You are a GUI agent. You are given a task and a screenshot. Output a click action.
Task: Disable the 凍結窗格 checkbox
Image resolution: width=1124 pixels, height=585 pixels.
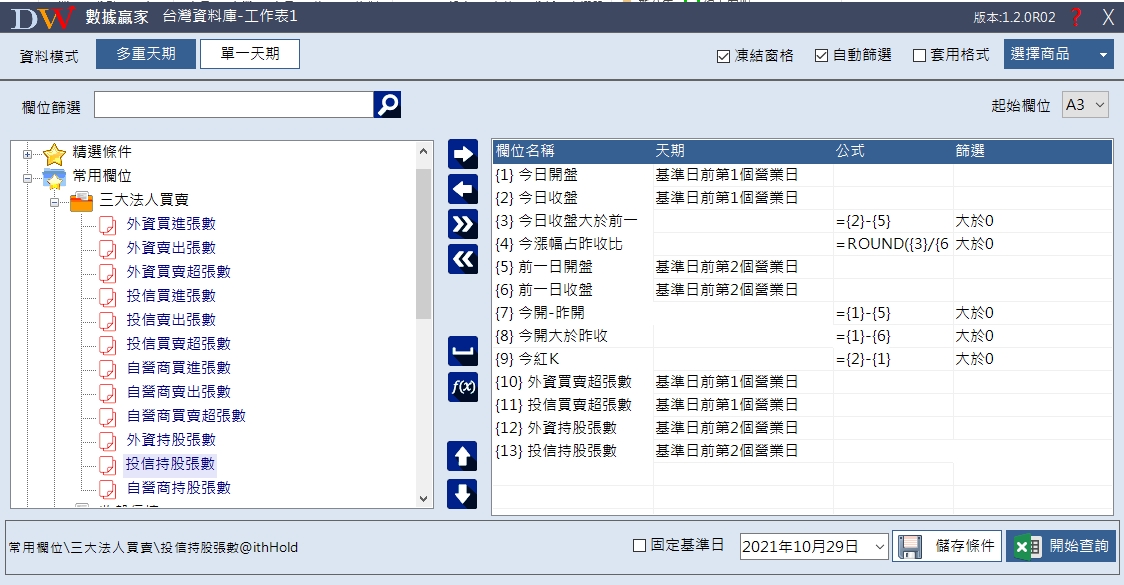[x=724, y=56]
